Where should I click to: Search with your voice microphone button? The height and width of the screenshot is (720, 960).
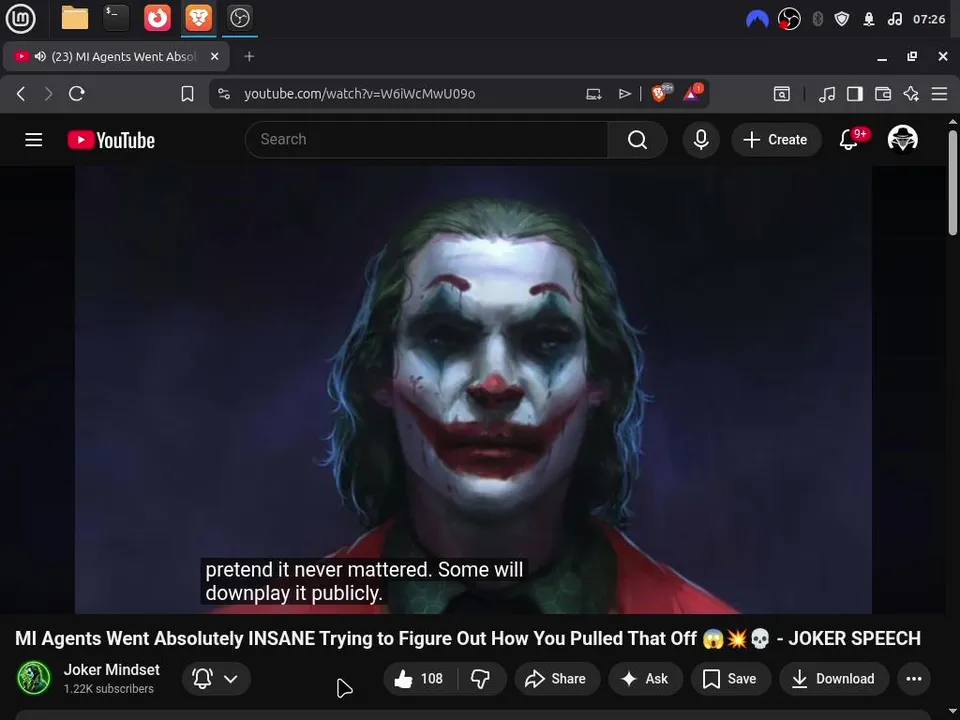[x=701, y=140]
